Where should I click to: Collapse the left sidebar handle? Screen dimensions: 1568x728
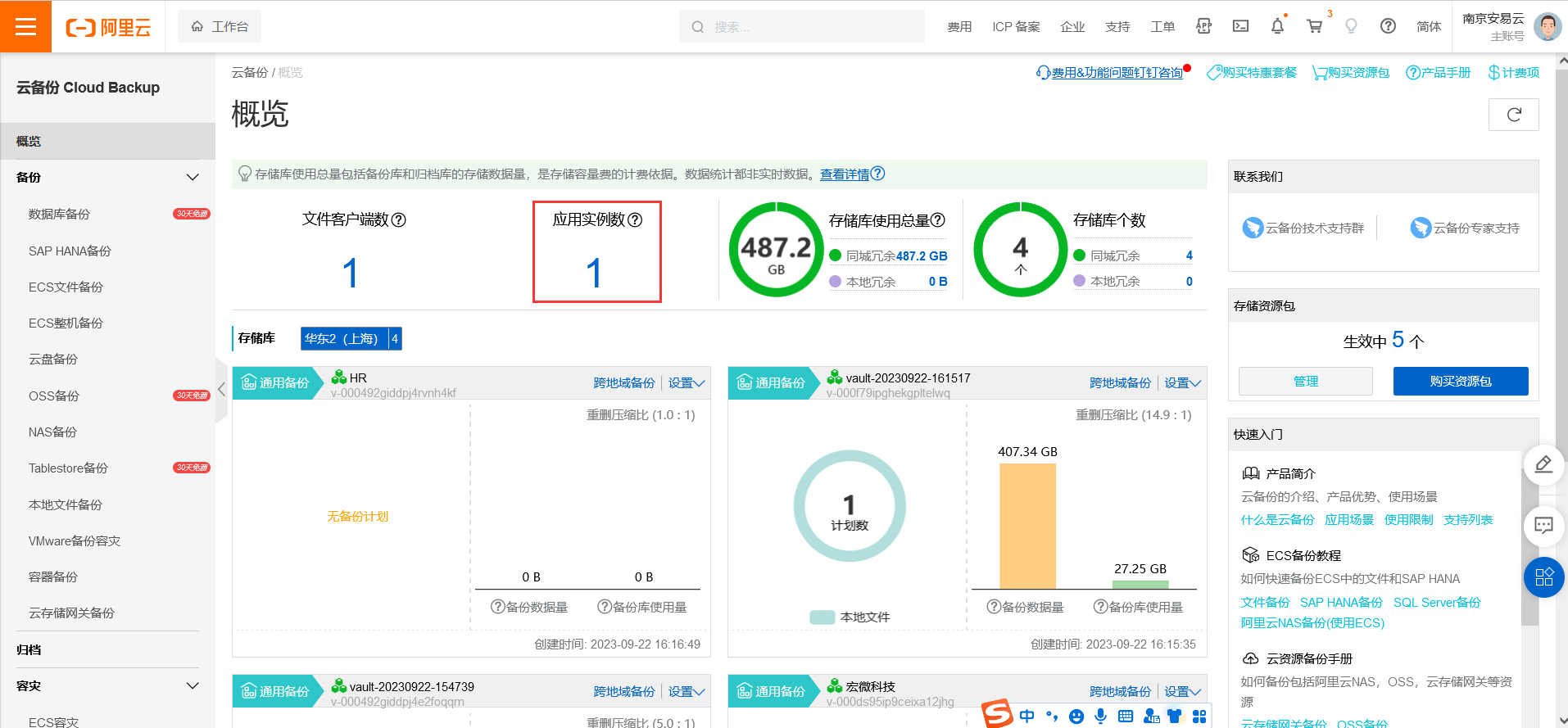coord(221,390)
